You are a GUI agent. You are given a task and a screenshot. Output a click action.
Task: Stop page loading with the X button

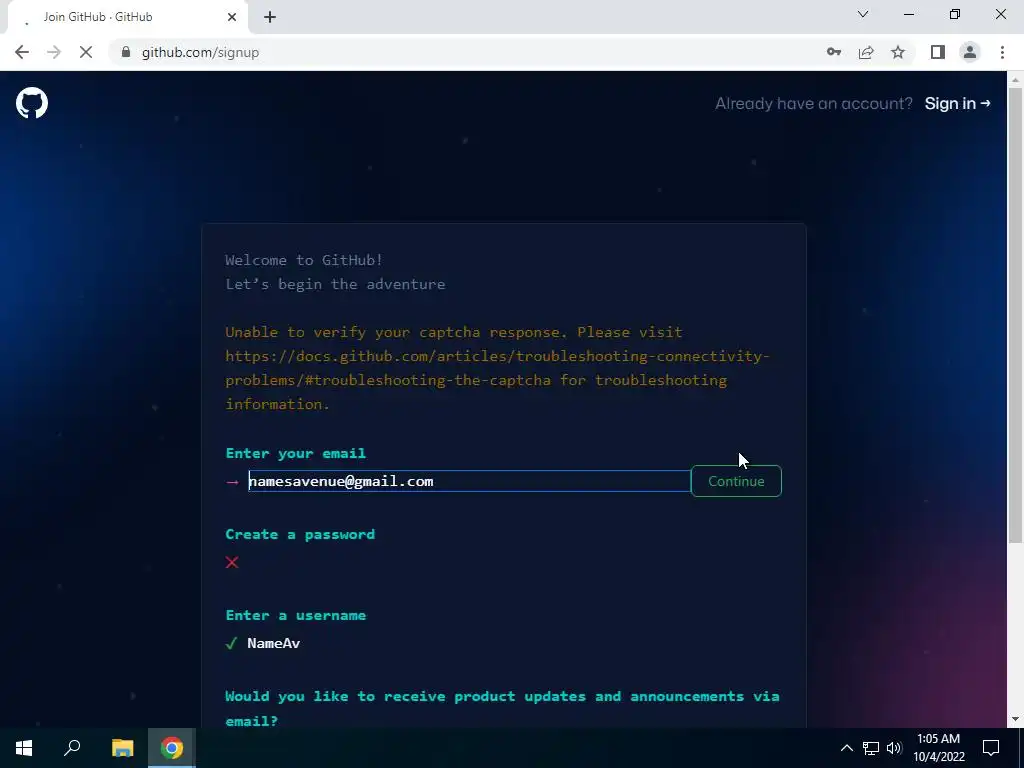pos(86,52)
